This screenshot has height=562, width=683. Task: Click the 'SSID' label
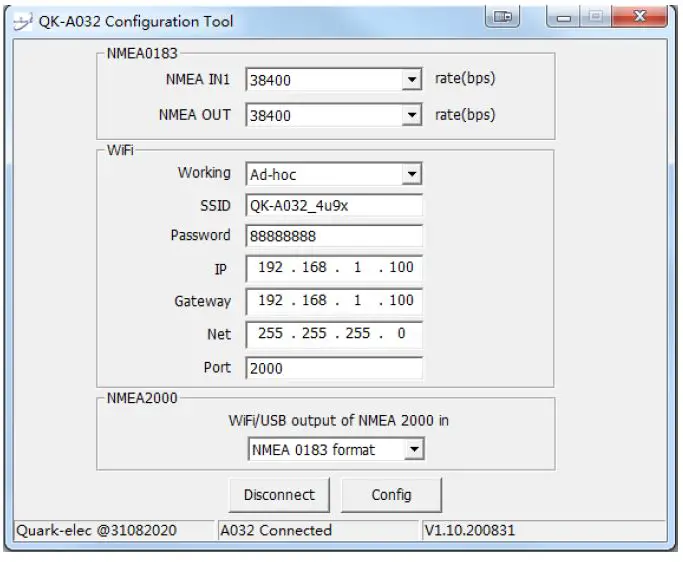tap(215, 205)
